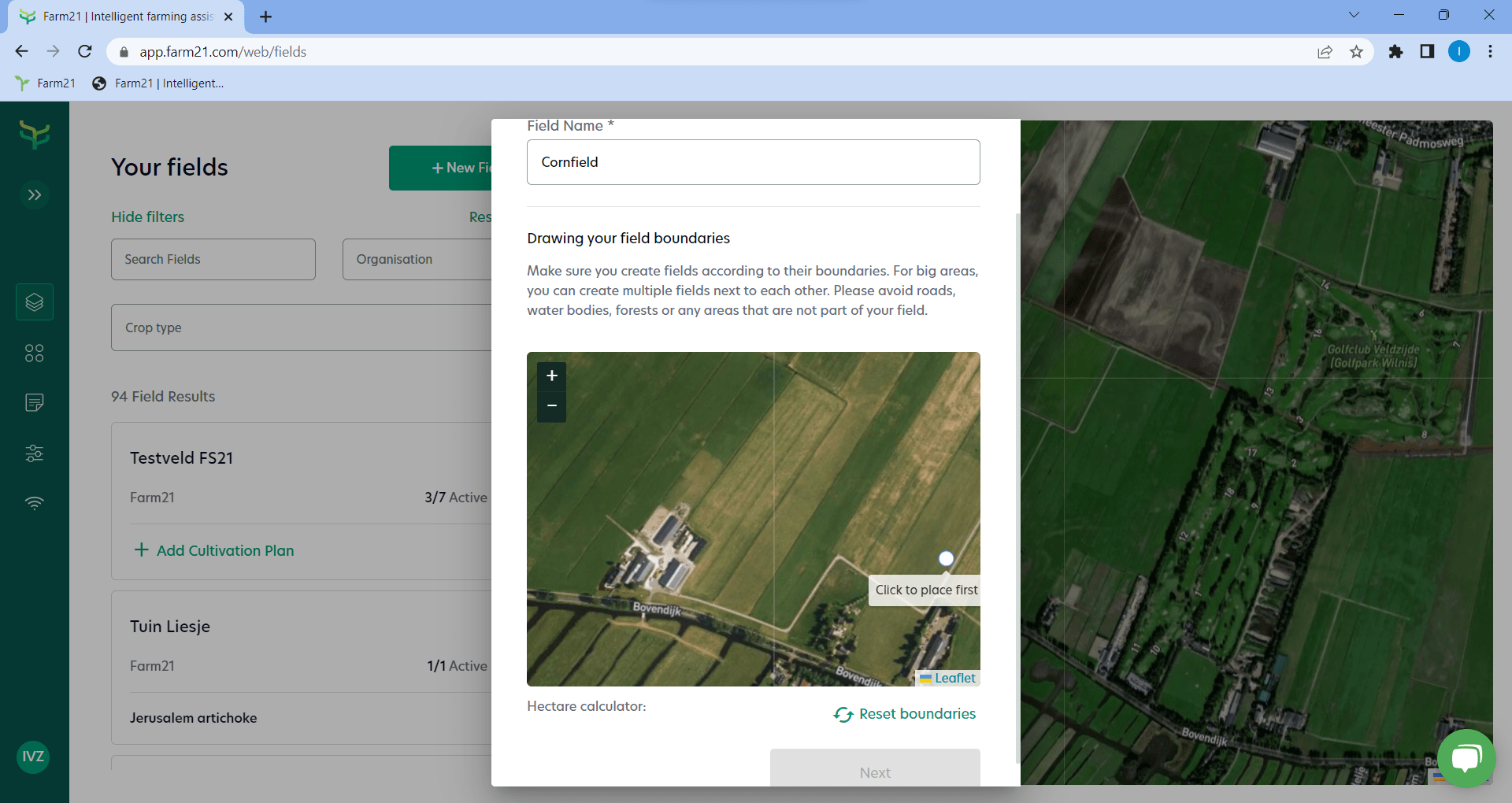The width and height of the screenshot is (1512, 803).
Task: Click Reset boundaries
Action: pos(904,714)
